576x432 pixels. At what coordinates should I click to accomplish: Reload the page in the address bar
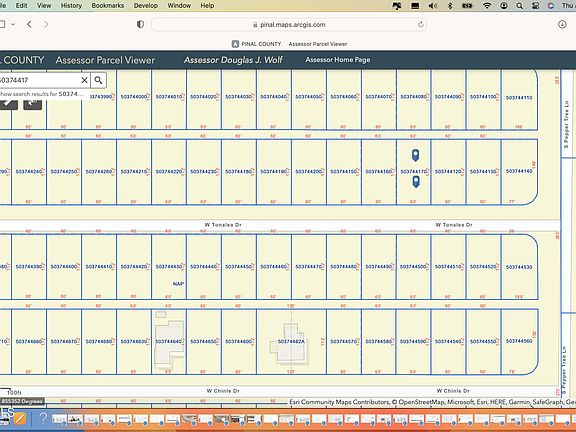point(421,25)
